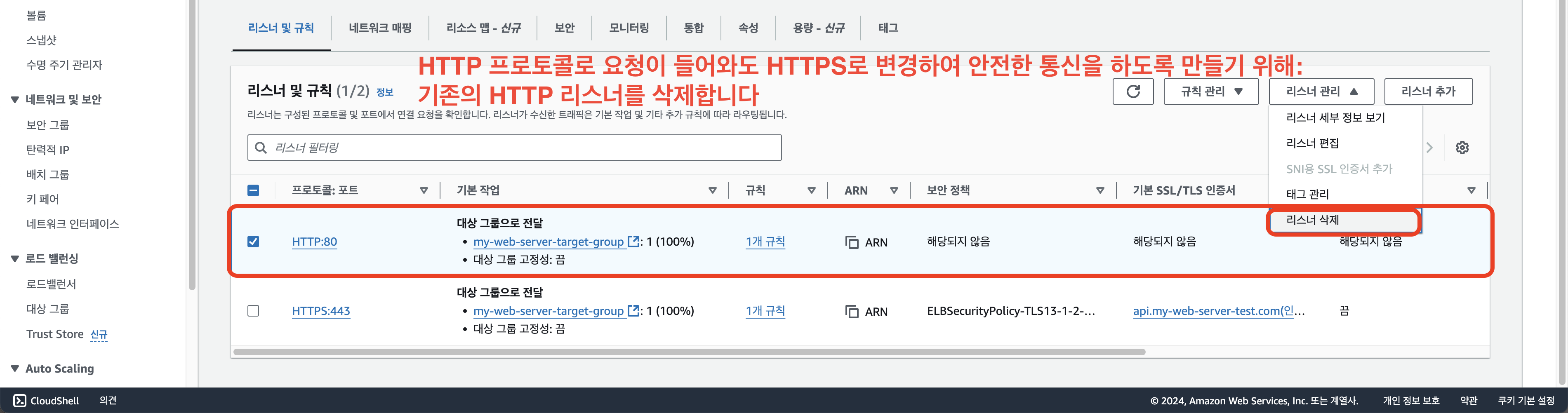
Task: Collapse 로드 밸런싱 sidebar section
Action: pyautogui.click(x=14, y=259)
